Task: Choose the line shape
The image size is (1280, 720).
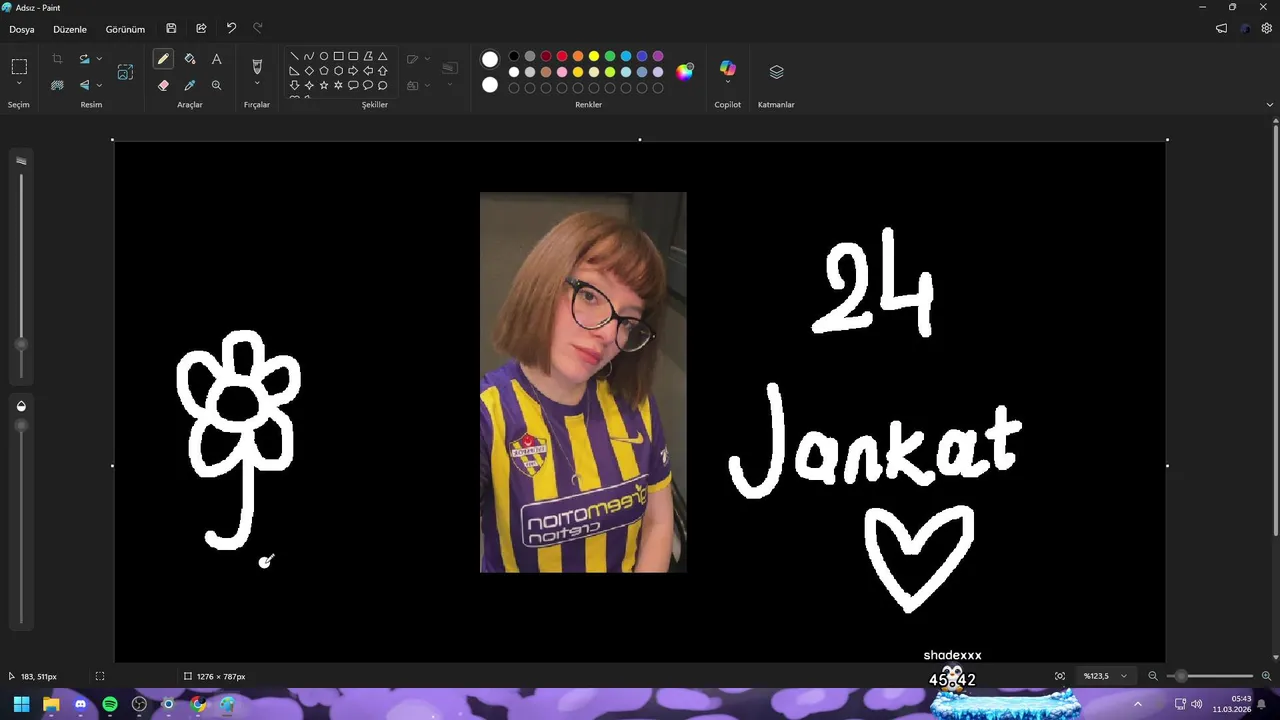Action: 294,56
